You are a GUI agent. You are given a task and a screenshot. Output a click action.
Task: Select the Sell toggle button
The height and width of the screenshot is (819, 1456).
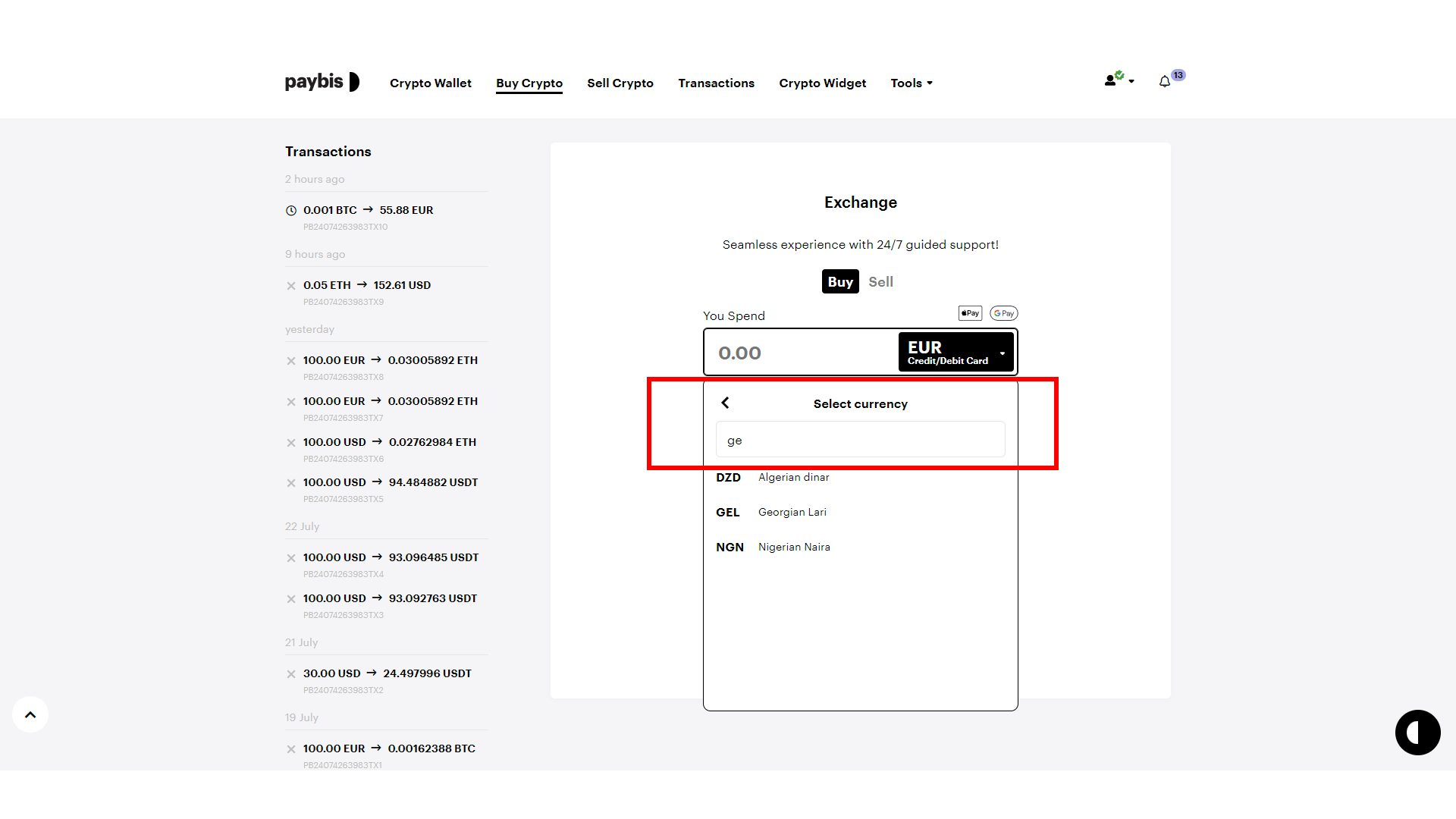(x=880, y=281)
